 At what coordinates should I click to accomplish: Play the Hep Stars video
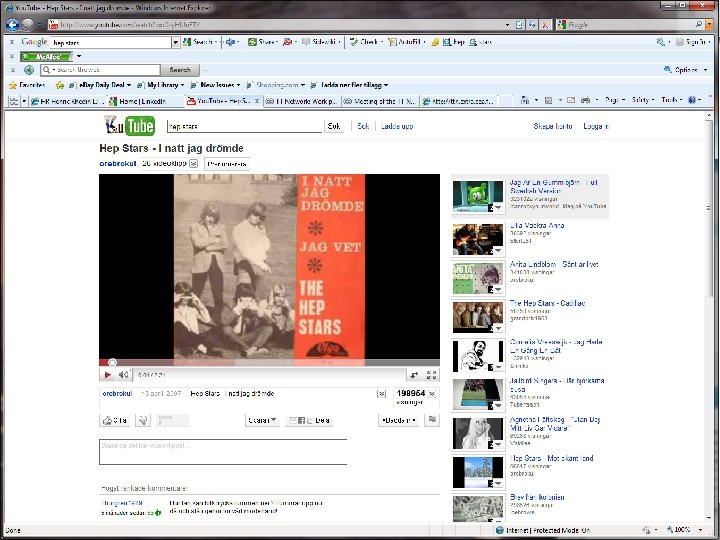107,375
